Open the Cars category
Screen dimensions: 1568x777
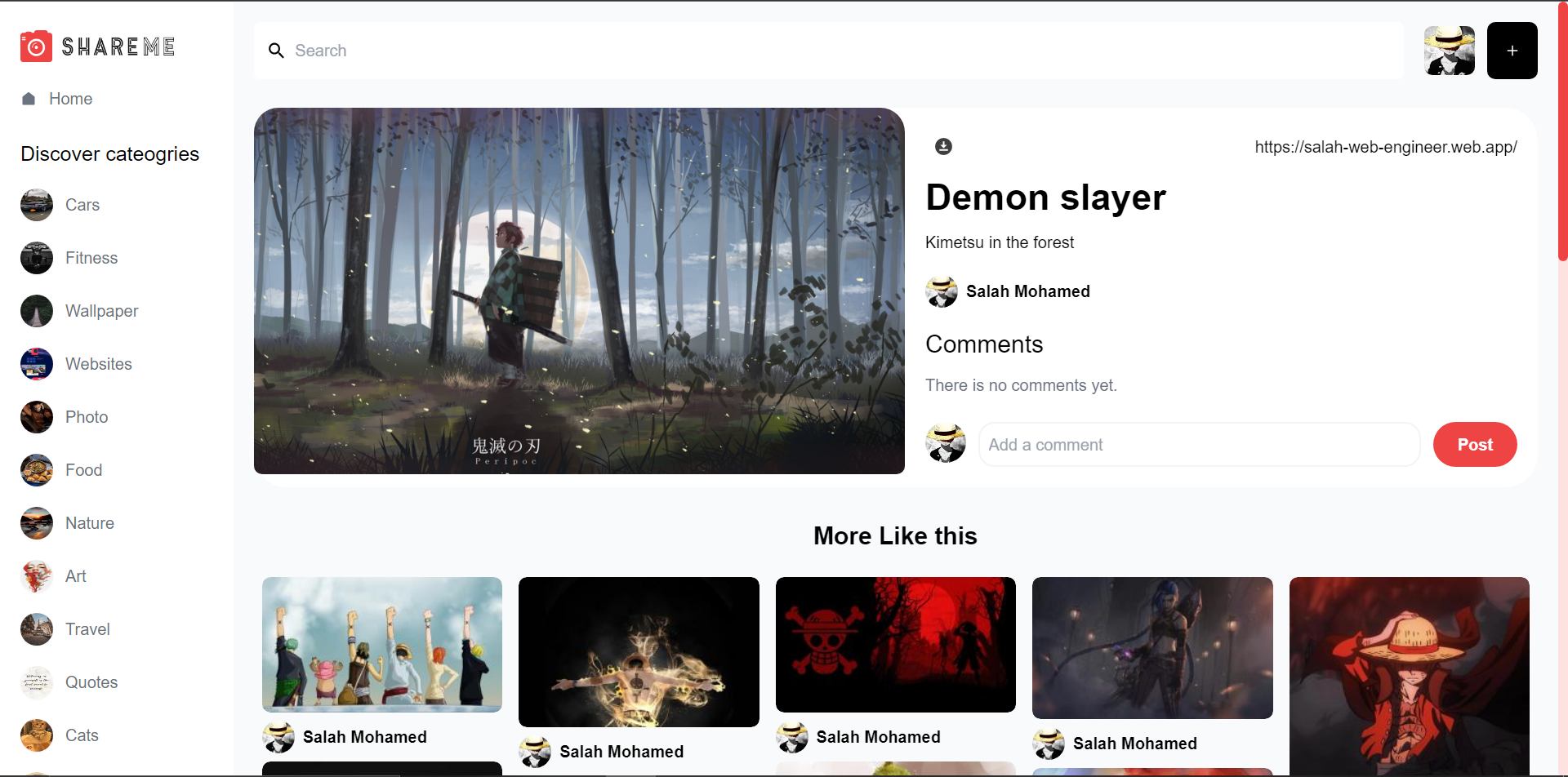pyautogui.click(x=82, y=205)
